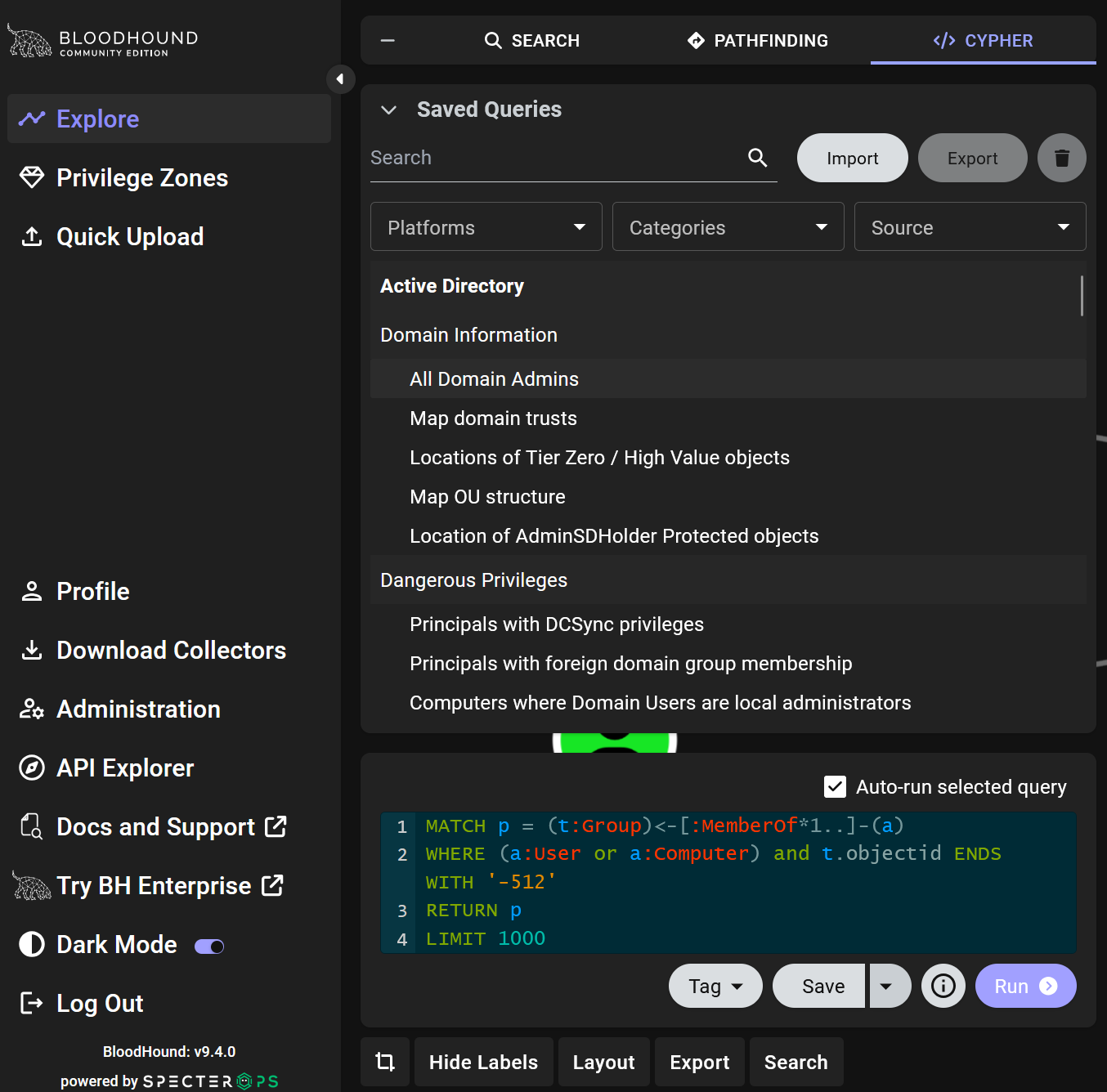Select Domain Users local administrators query
The width and height of the screenshot is (1107, 1092).
[x=728, y=703]
